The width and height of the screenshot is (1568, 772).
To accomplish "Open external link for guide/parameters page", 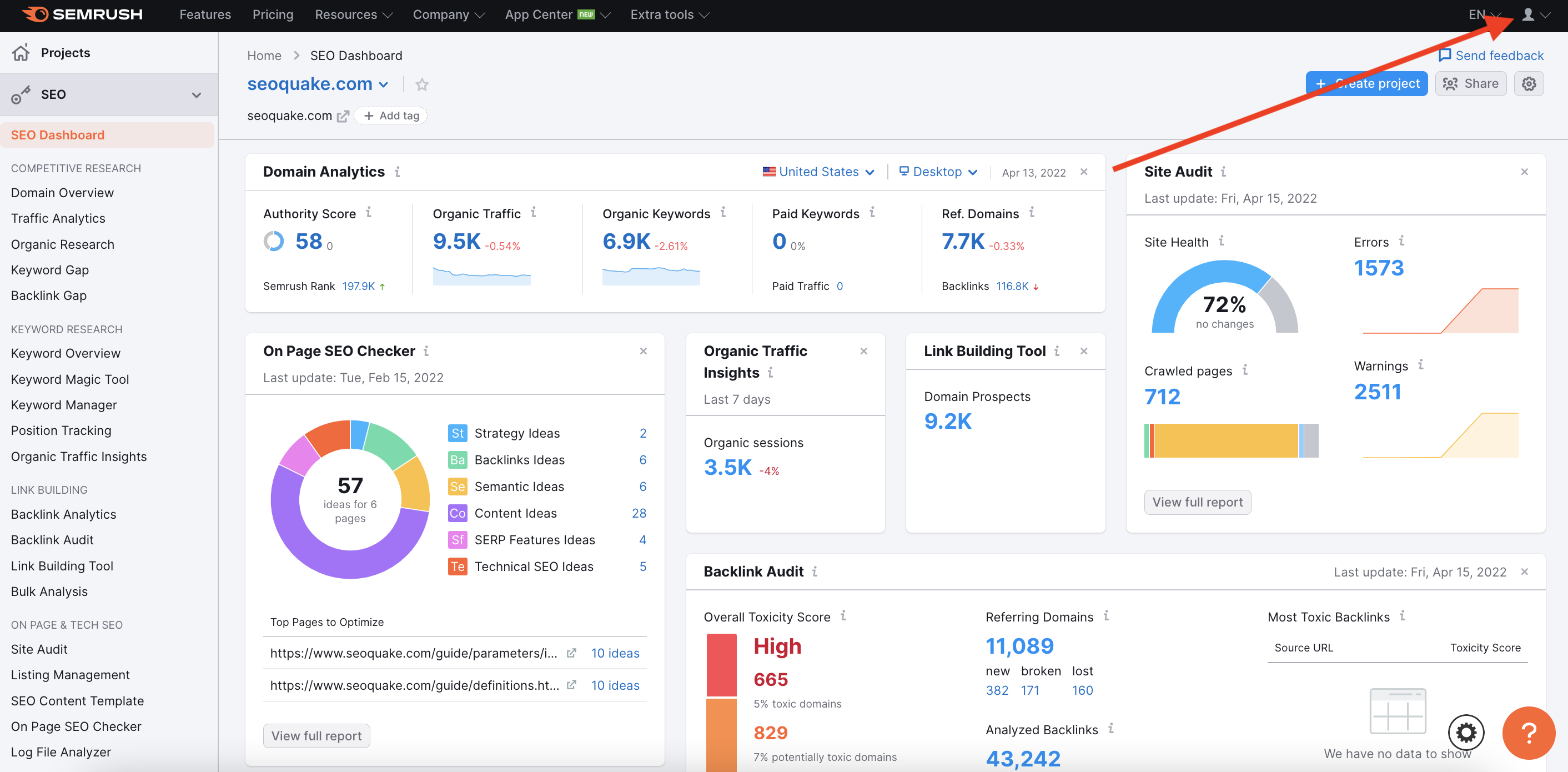I will point(571,653).
